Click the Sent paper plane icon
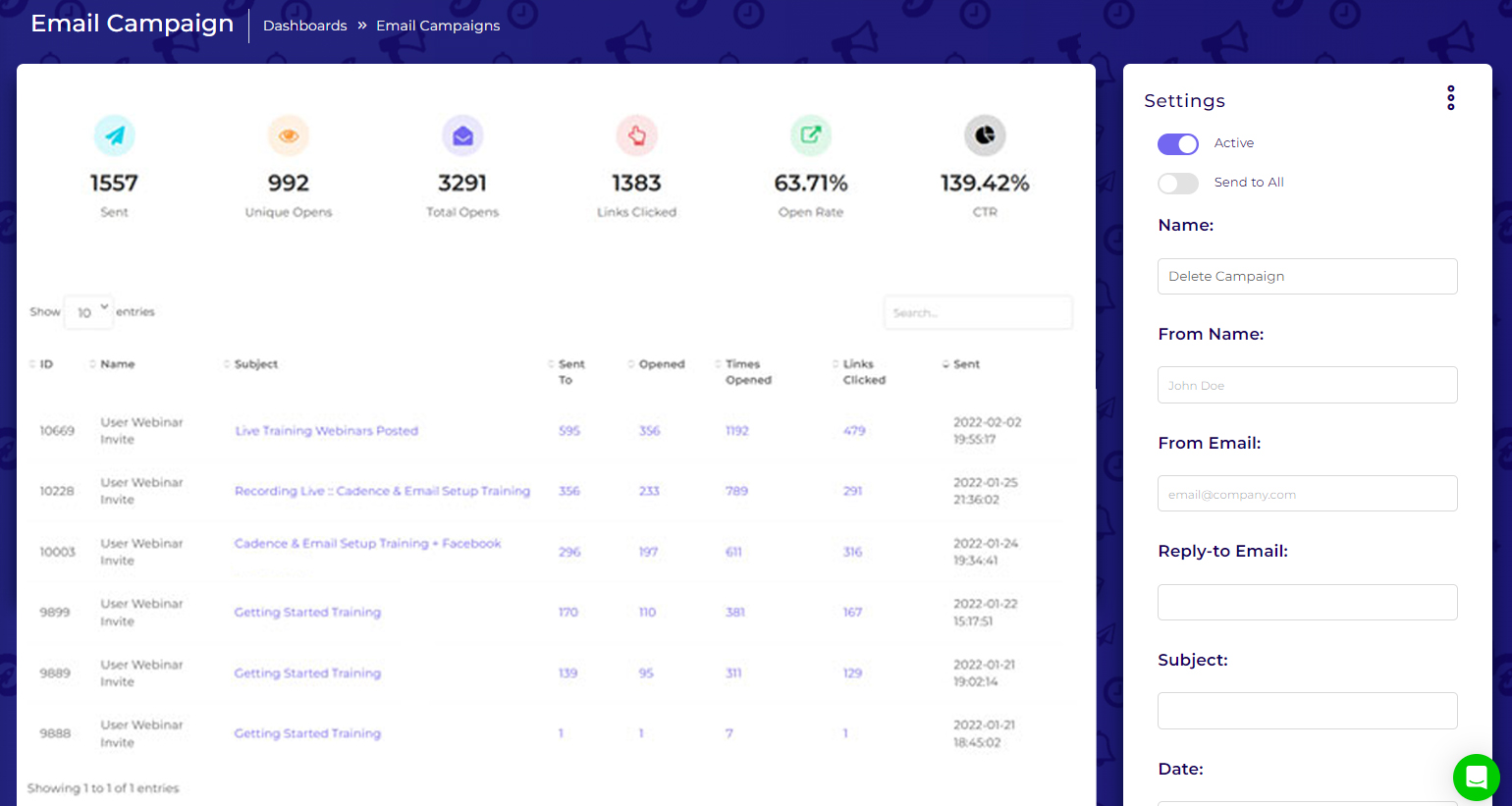 point(114,135)
